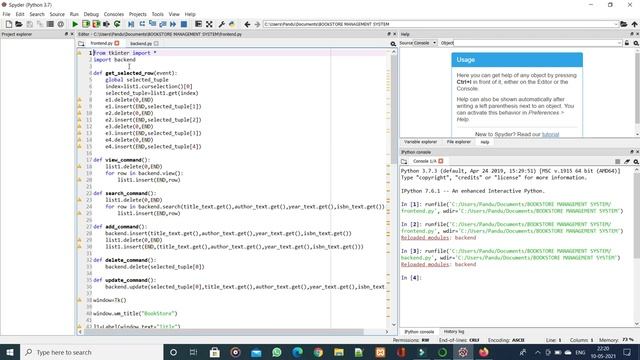Open Google Chrome from the taskbar
This screenshot has width=640, height=360.
[318, 352]
